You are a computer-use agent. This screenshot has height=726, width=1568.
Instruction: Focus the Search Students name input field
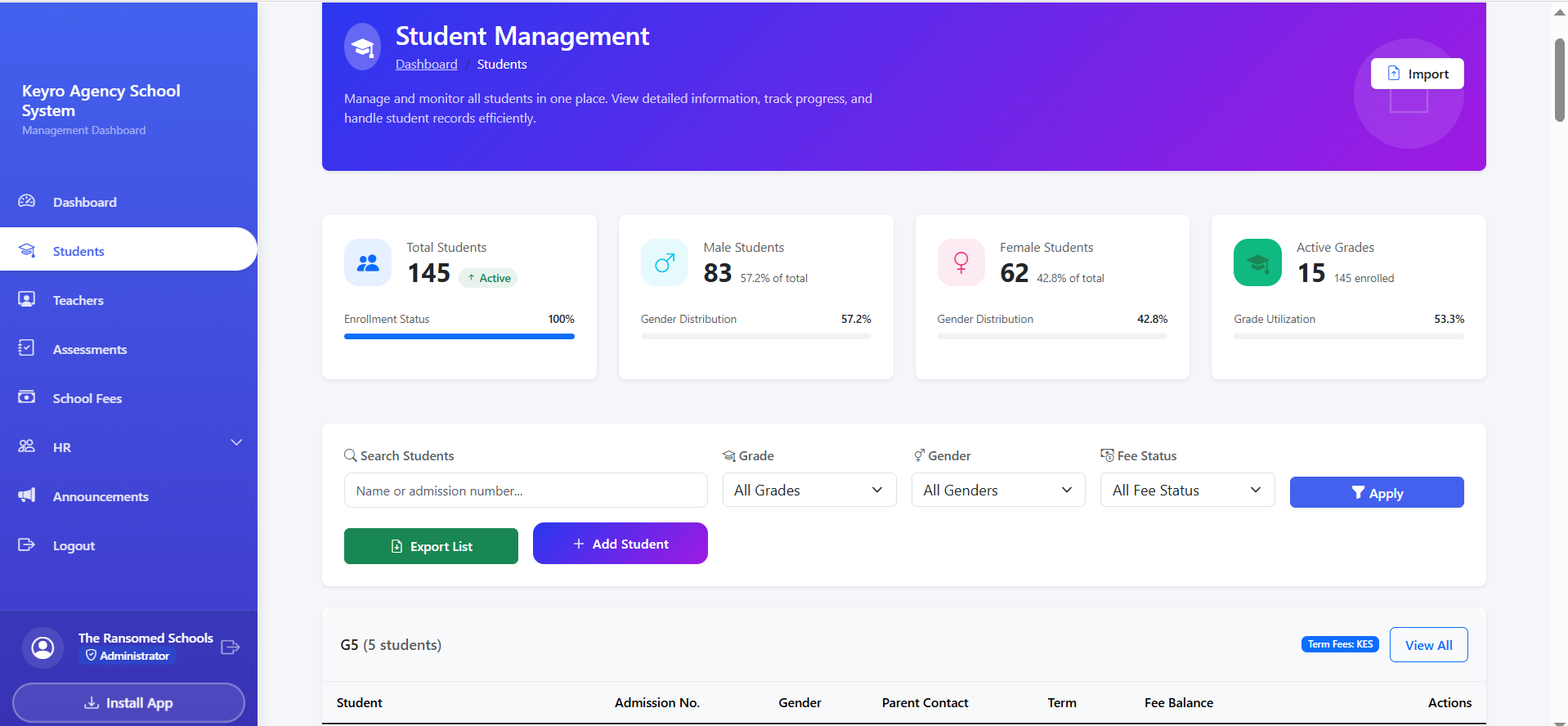(525, 491)
